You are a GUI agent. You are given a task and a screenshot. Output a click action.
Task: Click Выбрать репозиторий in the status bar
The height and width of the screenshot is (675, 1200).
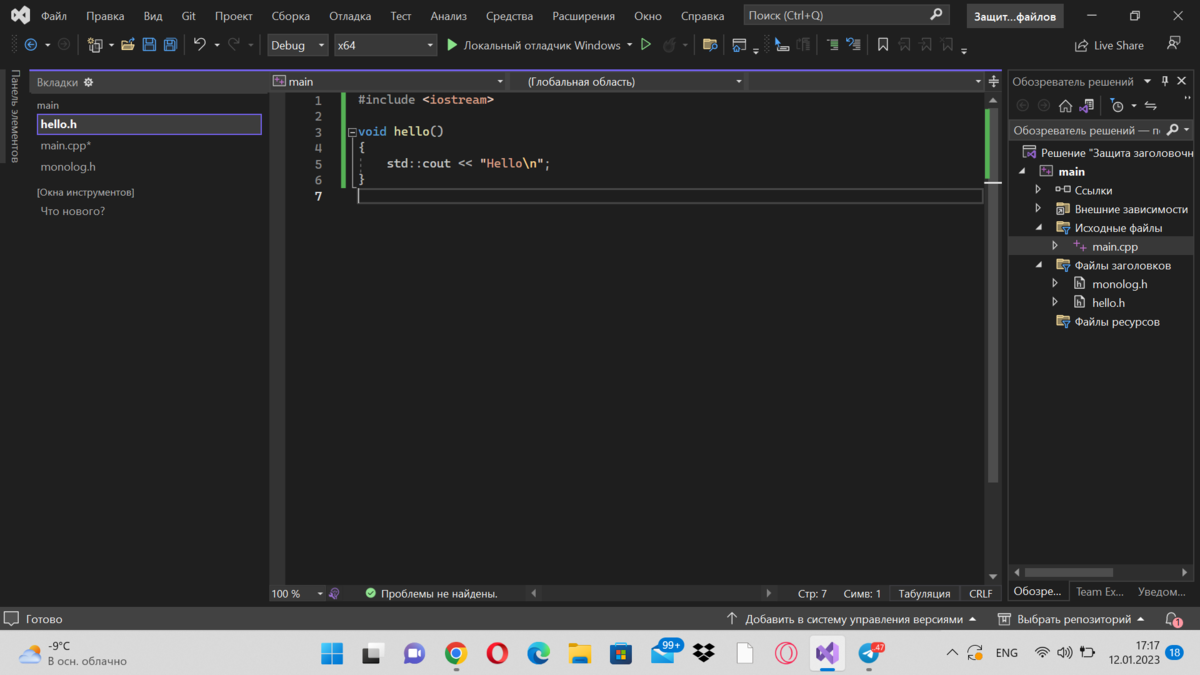tap(1072, 619)
